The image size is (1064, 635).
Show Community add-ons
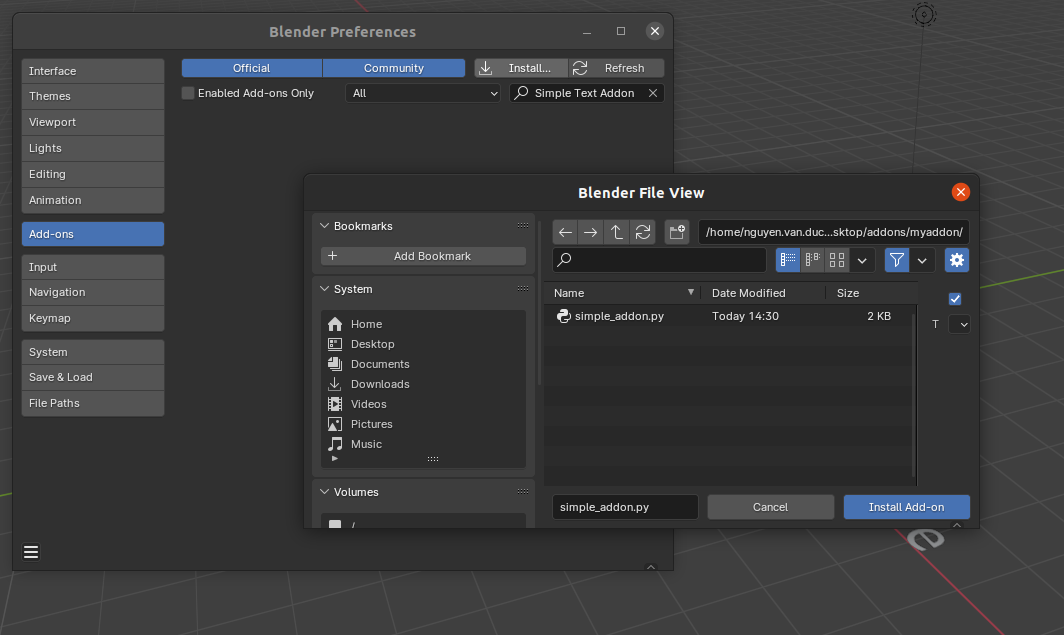coord(394,67)
